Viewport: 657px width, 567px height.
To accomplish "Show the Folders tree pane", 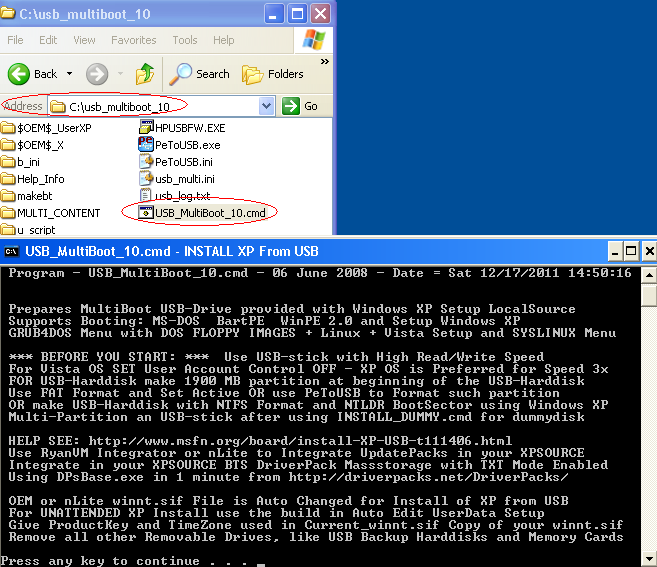I will coord(273,74).
